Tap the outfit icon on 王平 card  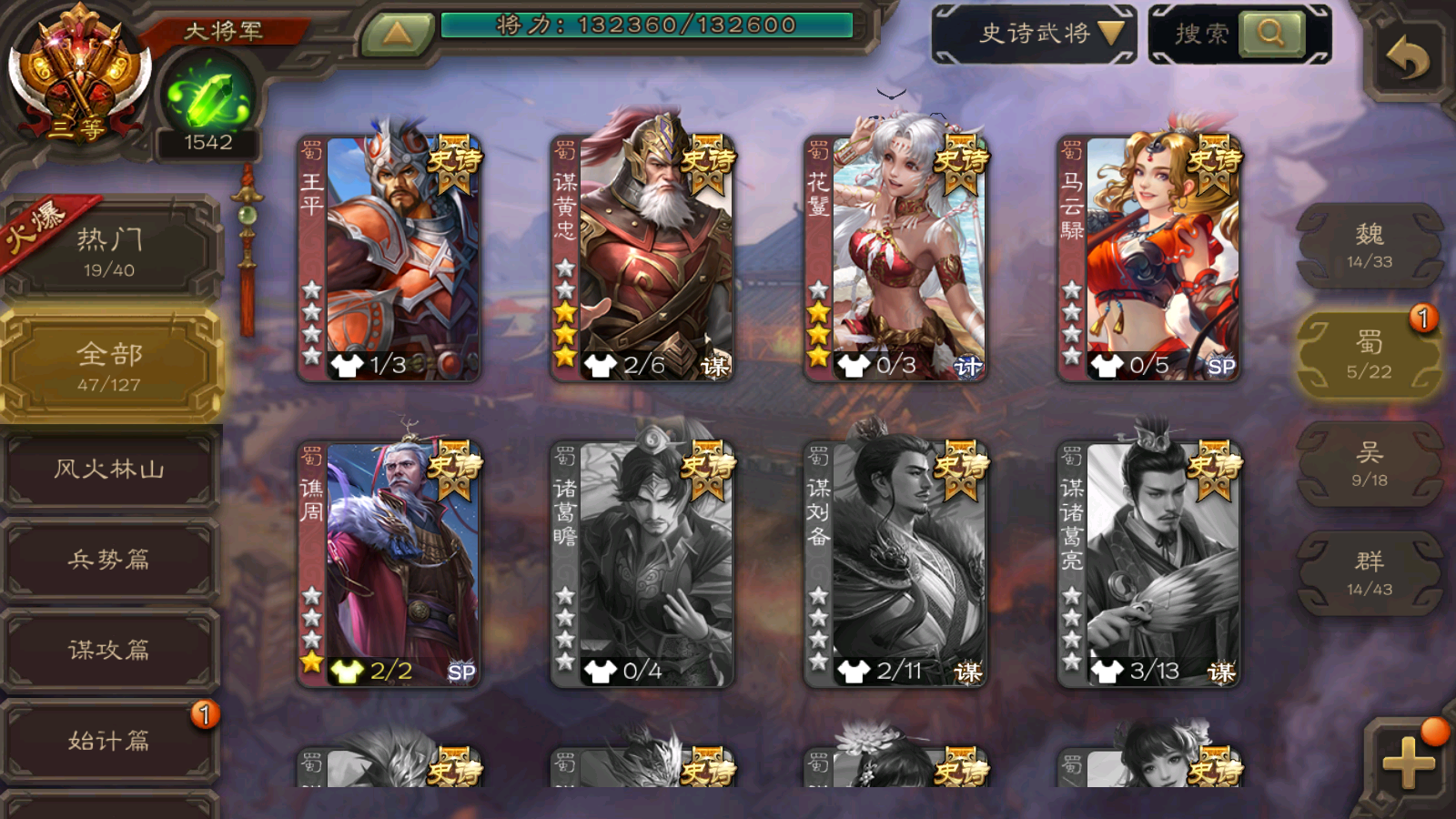click(x=347, y=365)
